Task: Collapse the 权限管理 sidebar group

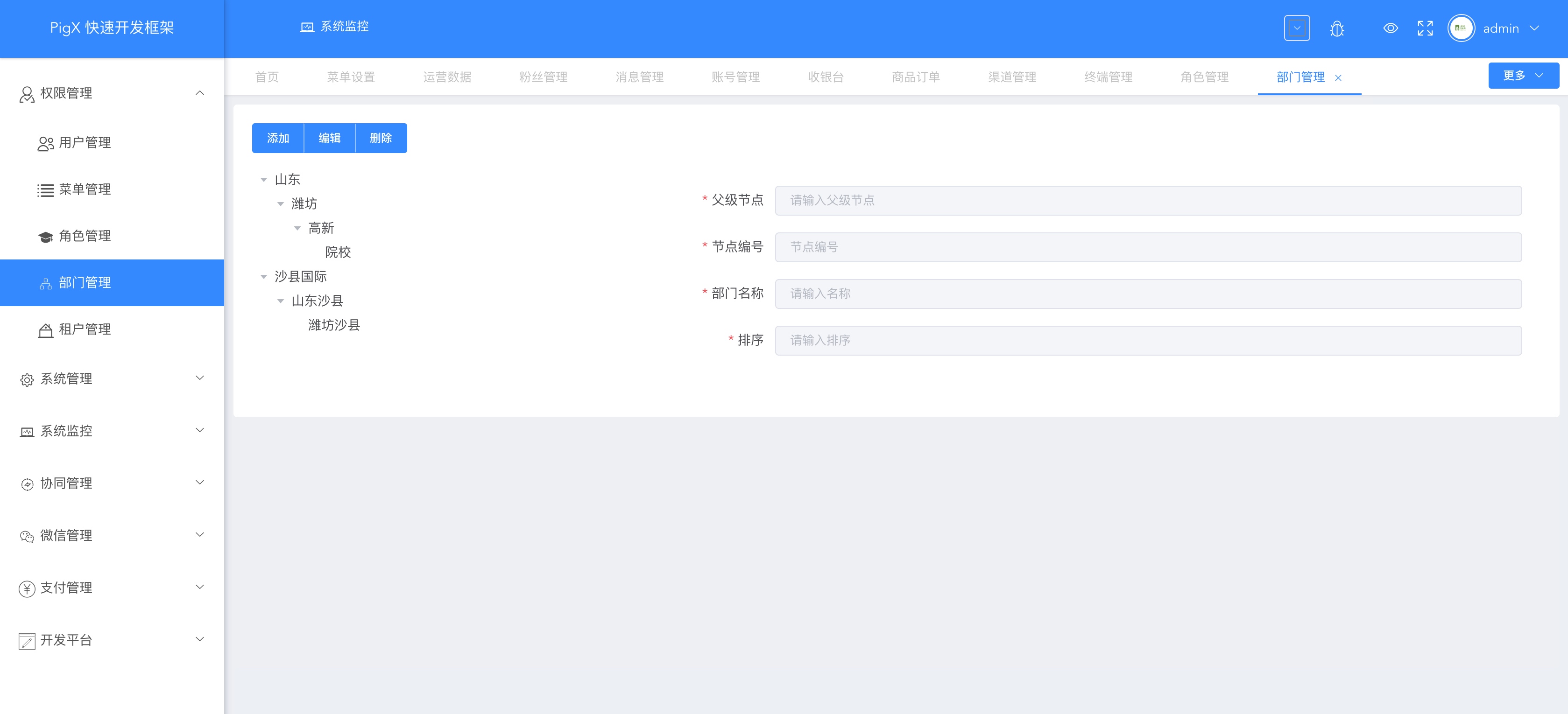Action: click(x=200, y=93)
